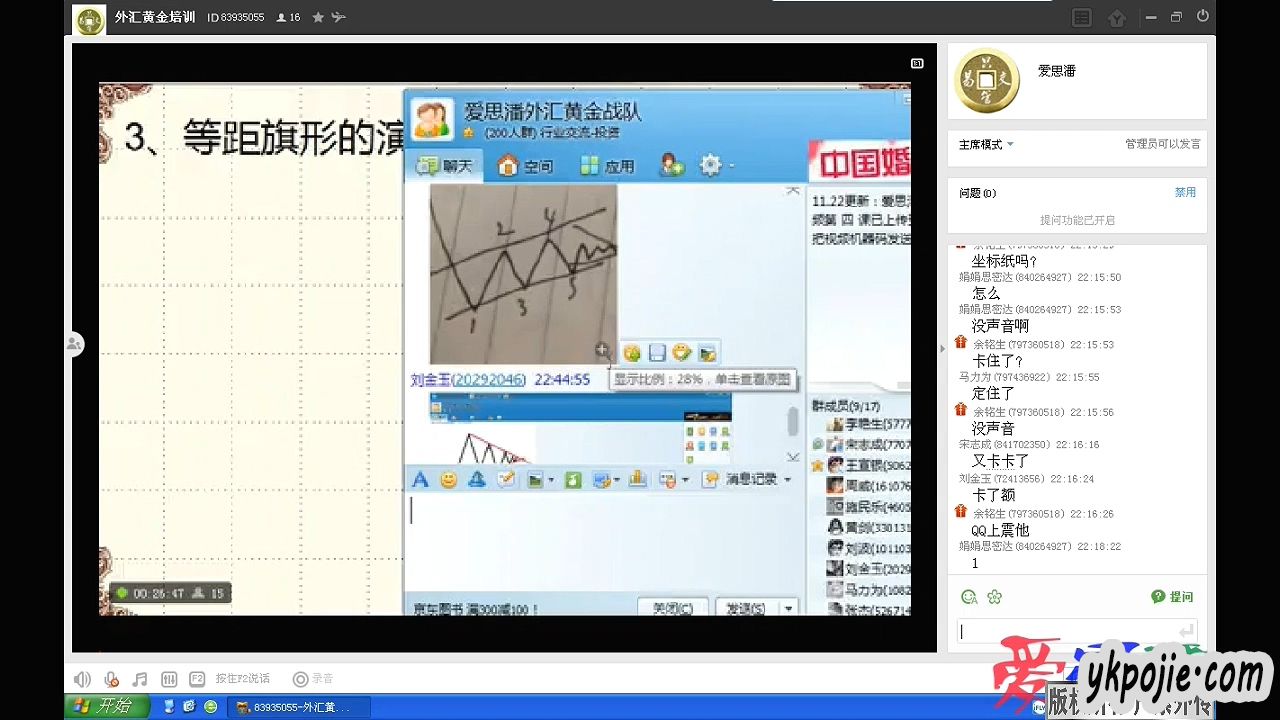Click the flower gift icon
This screenshot has width=1280, height=720.
point(994,597)
